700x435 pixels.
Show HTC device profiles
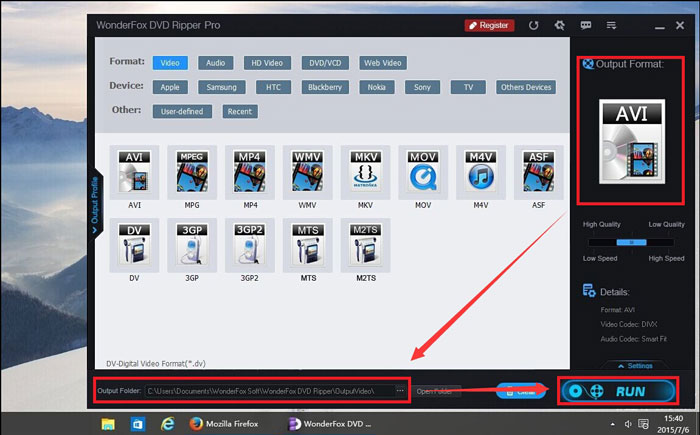[x=273, y=87]
